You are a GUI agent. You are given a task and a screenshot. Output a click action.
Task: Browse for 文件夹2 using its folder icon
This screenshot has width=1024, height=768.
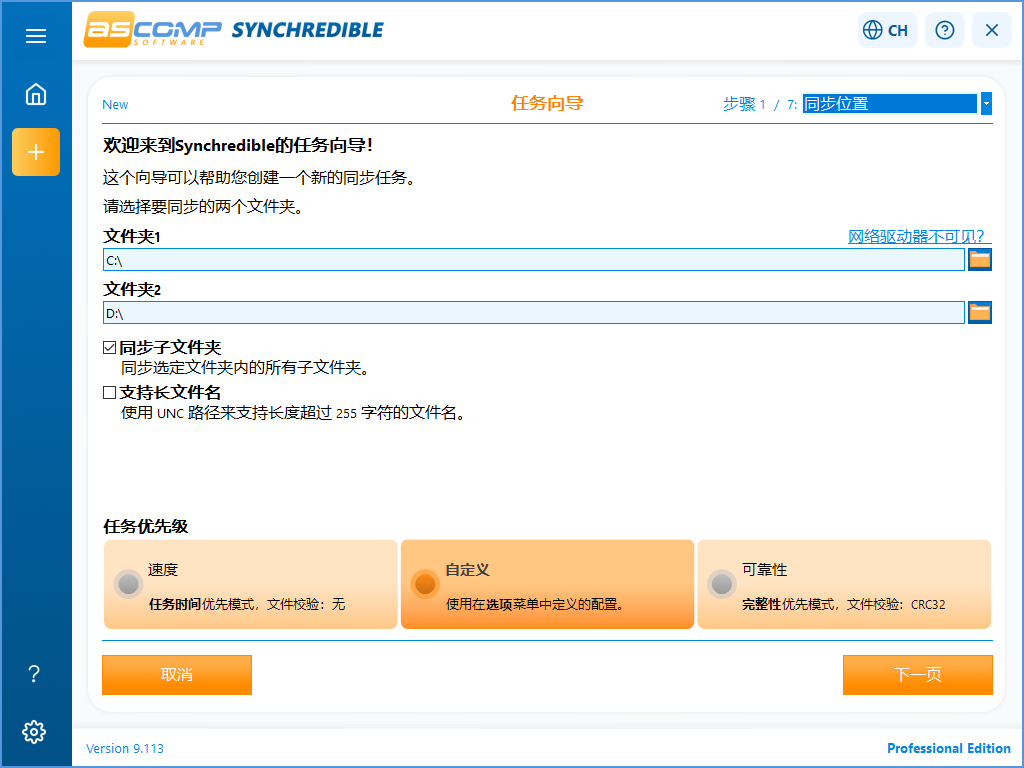[979, 312]
